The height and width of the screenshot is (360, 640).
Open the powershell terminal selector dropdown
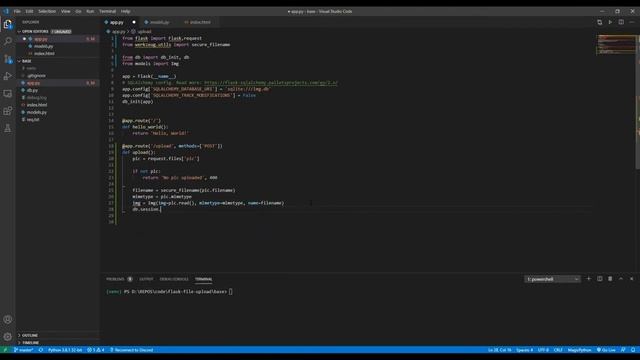tap(552, 279)
